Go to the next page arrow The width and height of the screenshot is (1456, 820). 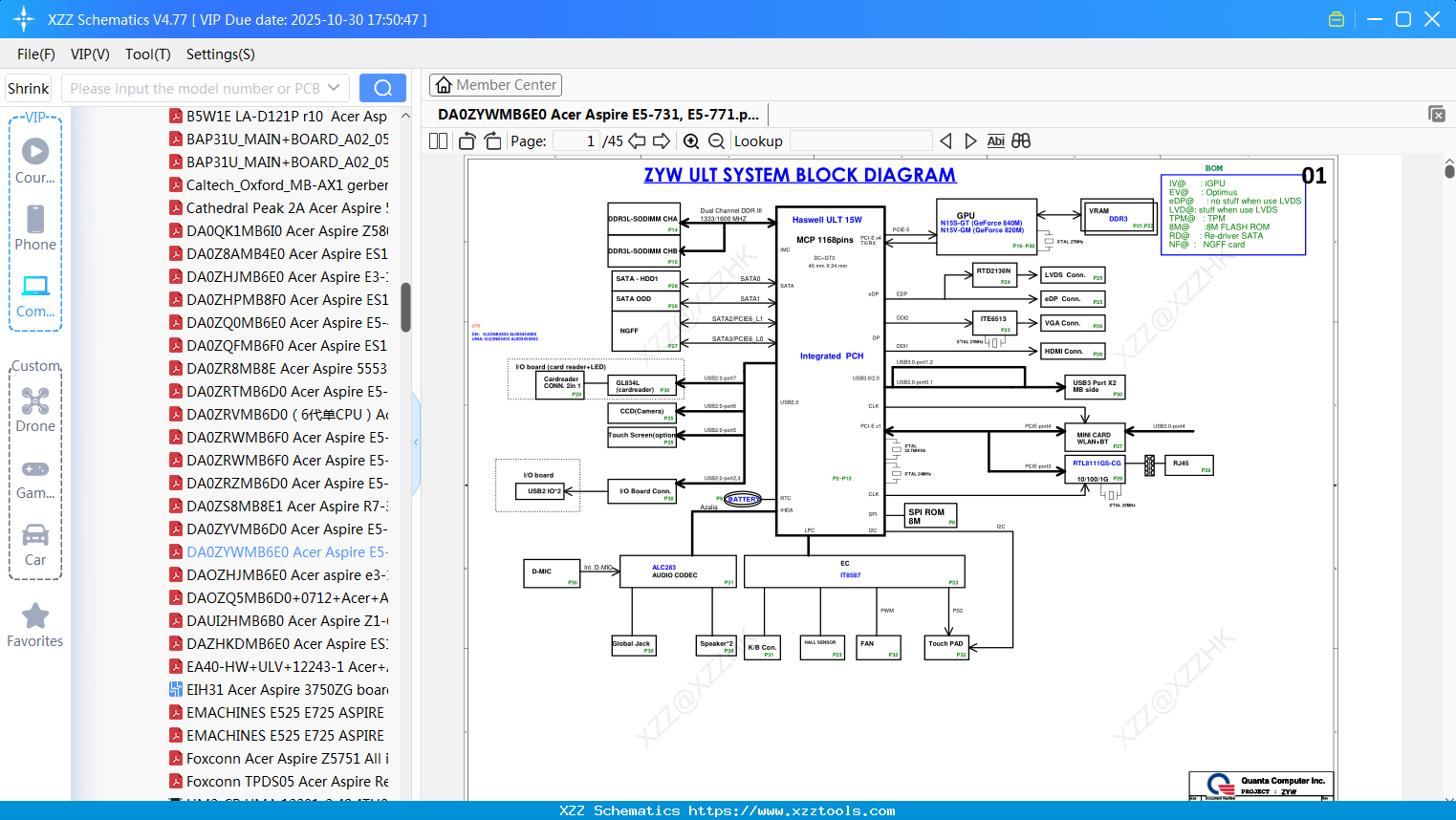(662, 140)
